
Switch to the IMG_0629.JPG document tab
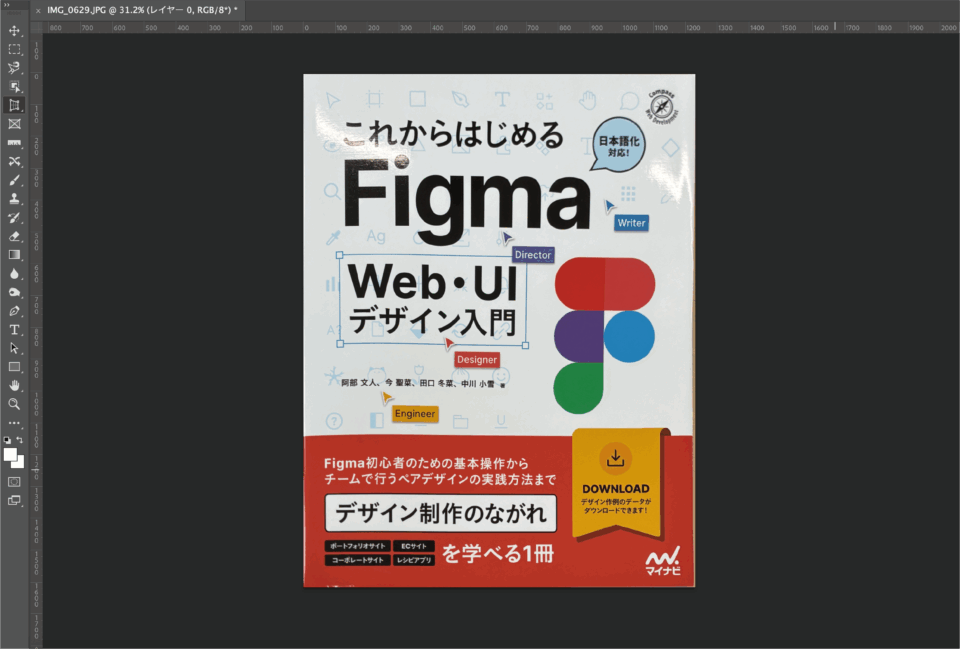tap(142, 10)
